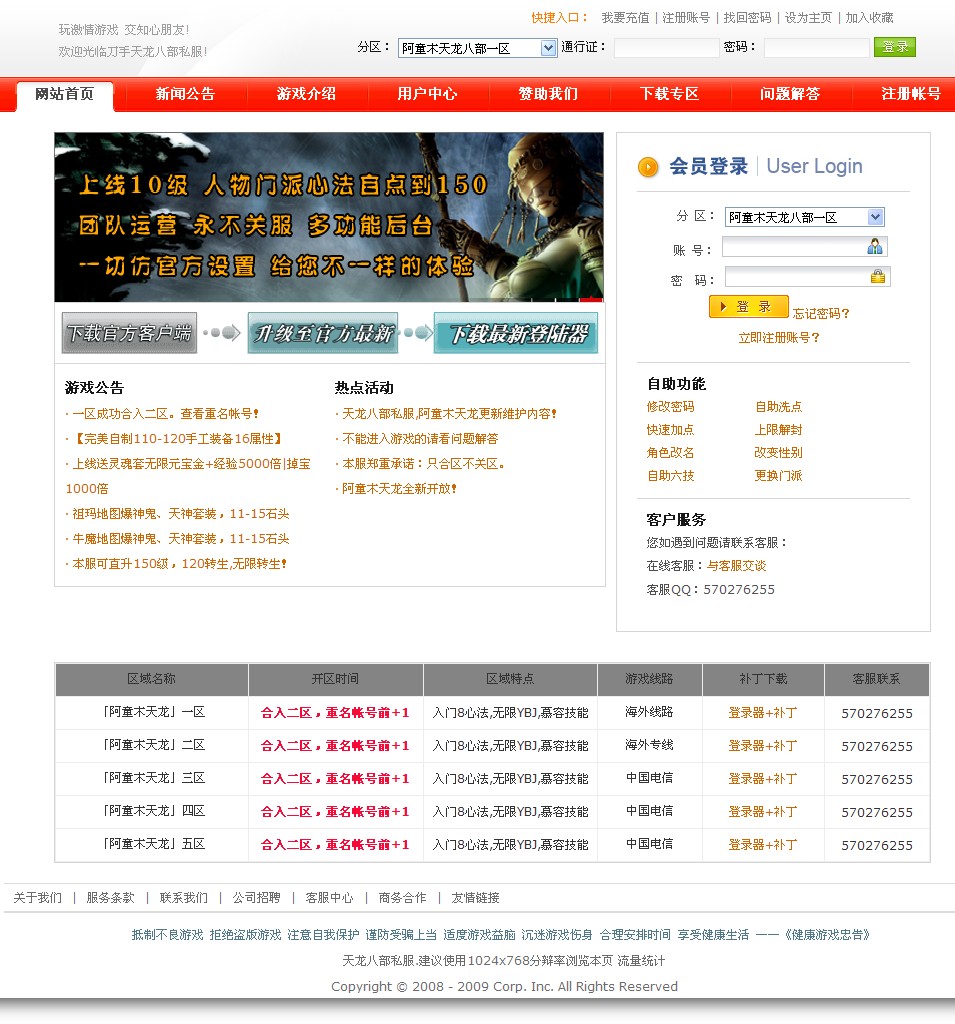Click the 忘记密码 link
The width and height of the screenshot is (955, 1024).
[820, 313]
